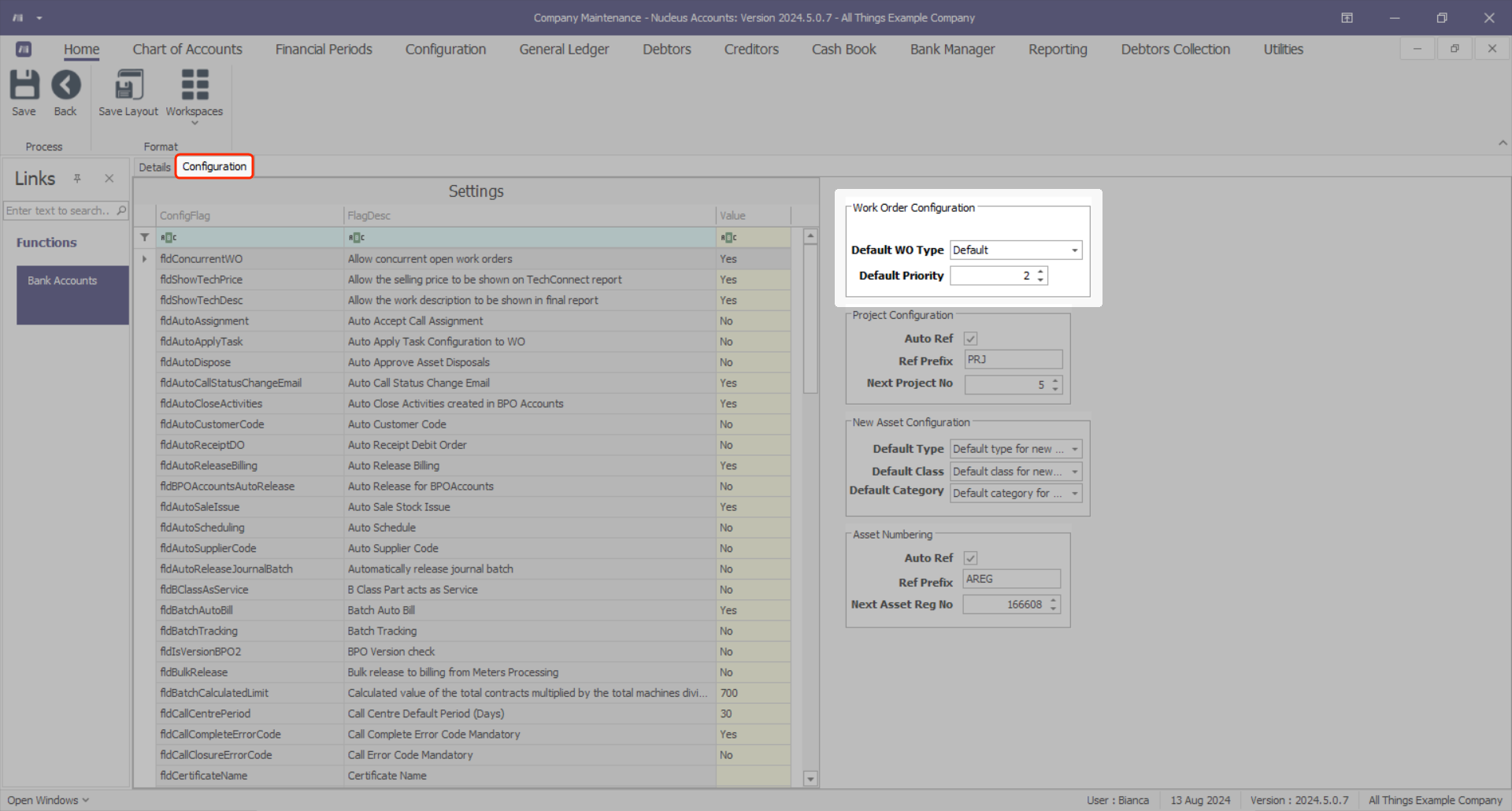This screenshot has width=1512, height=811.
Task: Click ribbon display options icon in title bar
Action: [x=1347, y=17]
